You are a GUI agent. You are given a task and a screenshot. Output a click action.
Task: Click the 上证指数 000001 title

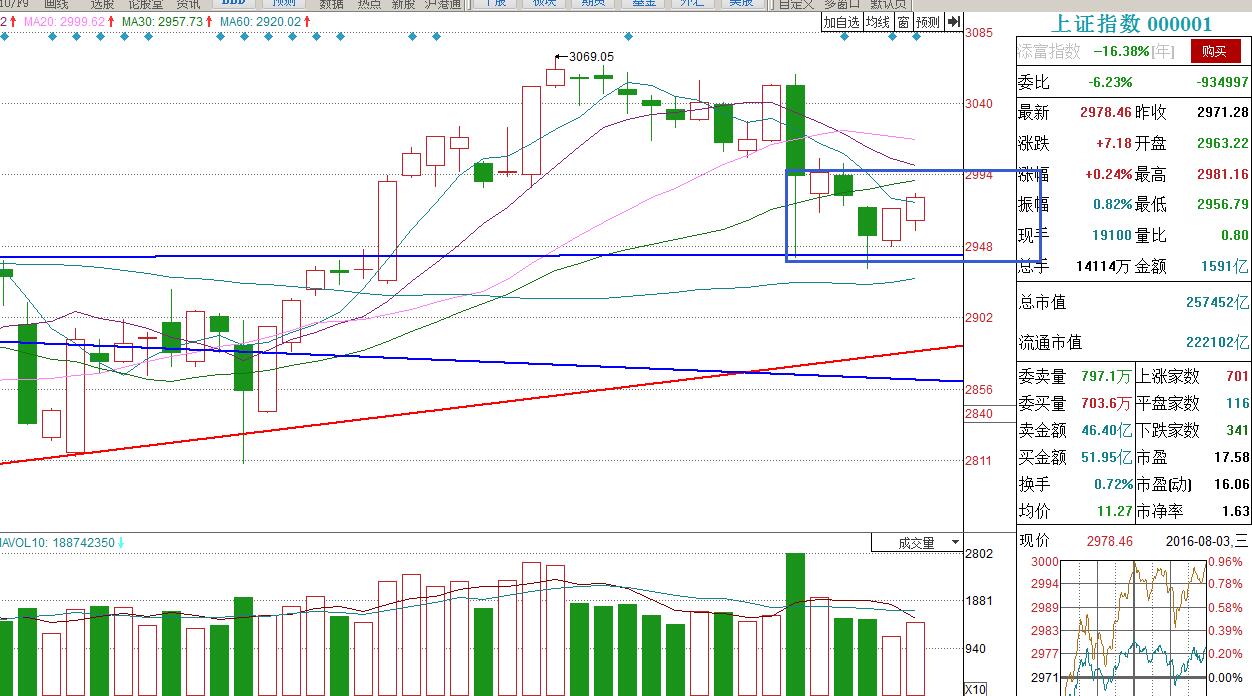(x=1131, y=24)
